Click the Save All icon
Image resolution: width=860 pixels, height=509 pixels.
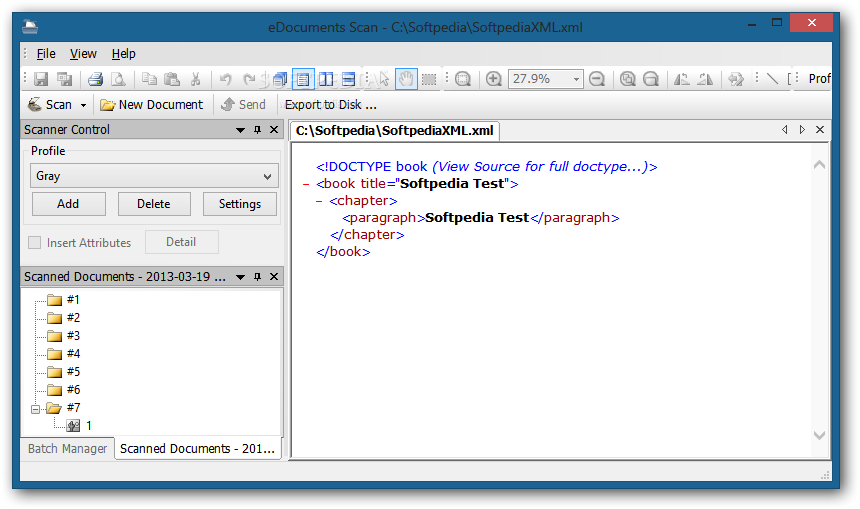pyautogui.click(x=65, y=79)
